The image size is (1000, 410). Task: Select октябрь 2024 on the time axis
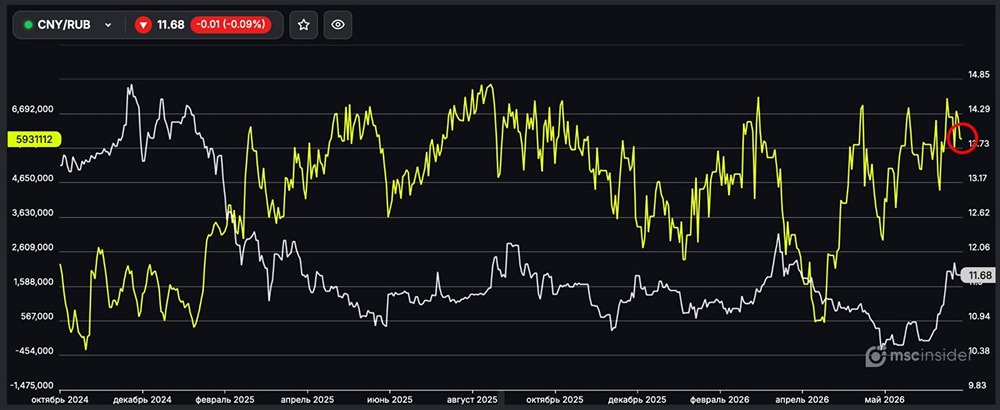(61, 399)
